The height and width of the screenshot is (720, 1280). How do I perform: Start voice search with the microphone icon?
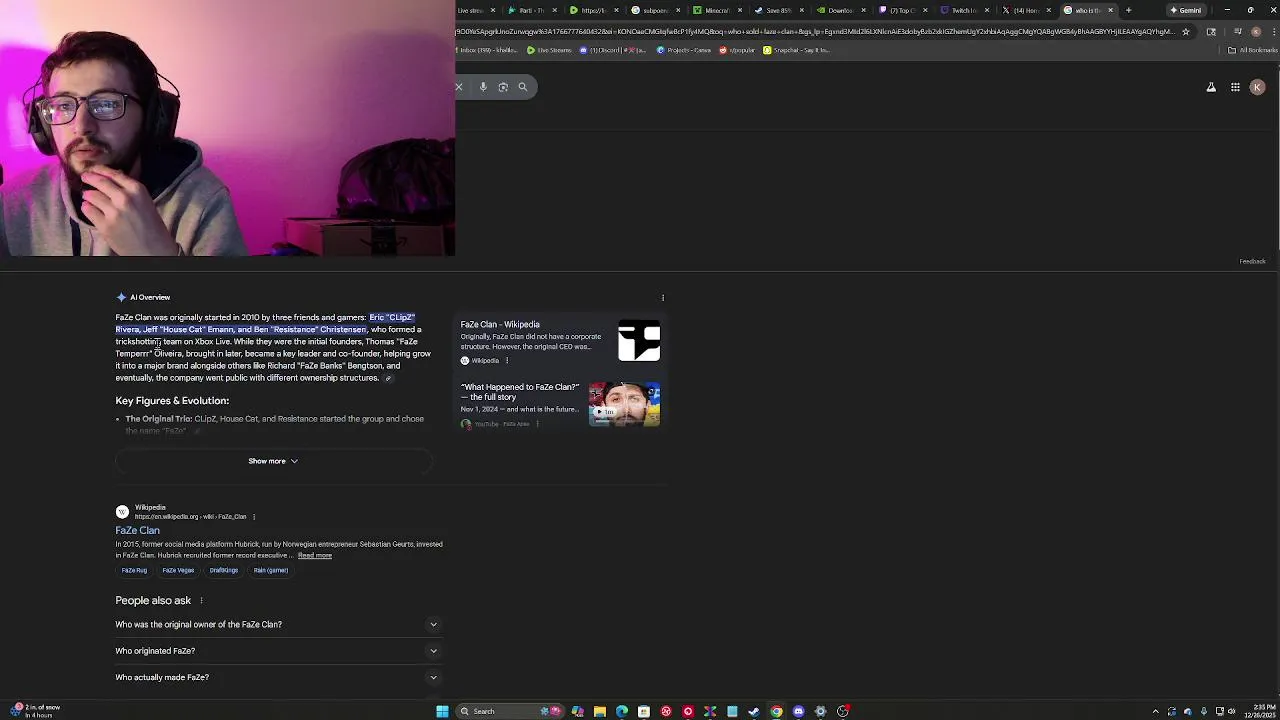[483, 87]
